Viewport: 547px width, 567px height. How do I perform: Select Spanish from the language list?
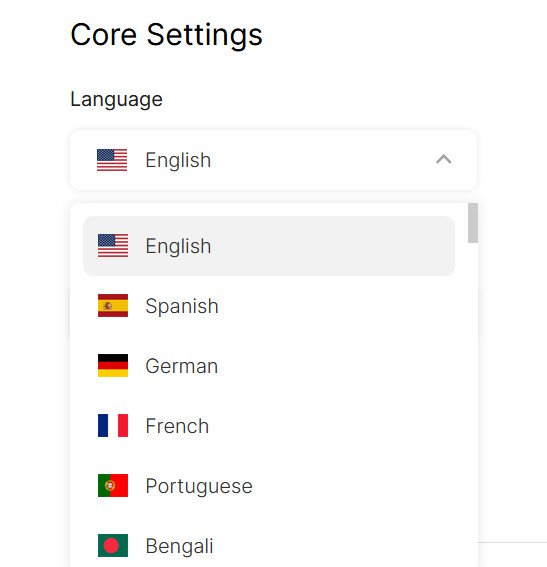pyautogui.click(x=269, y=306)
